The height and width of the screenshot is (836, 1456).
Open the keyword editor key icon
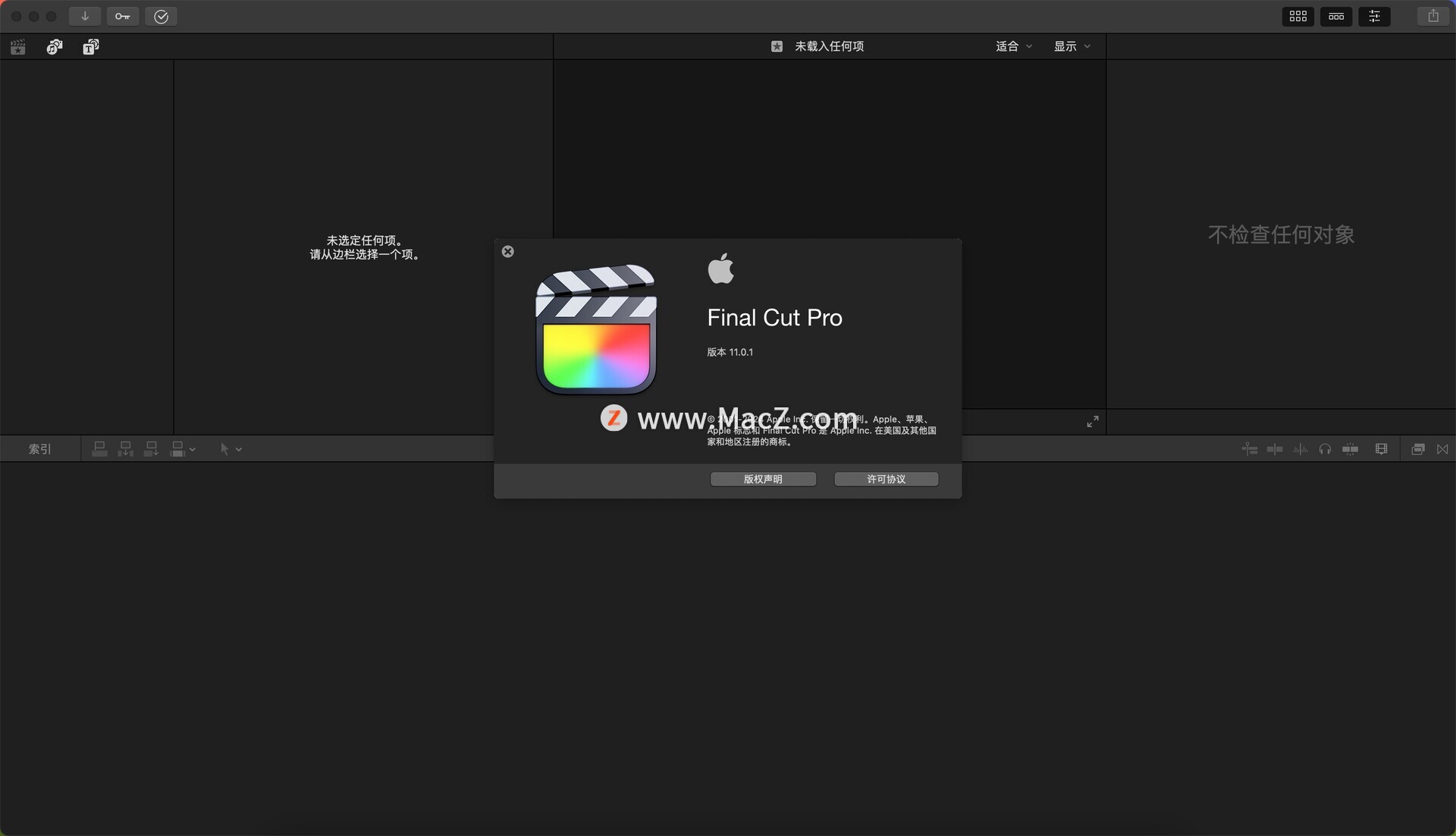tap(122, 16)
